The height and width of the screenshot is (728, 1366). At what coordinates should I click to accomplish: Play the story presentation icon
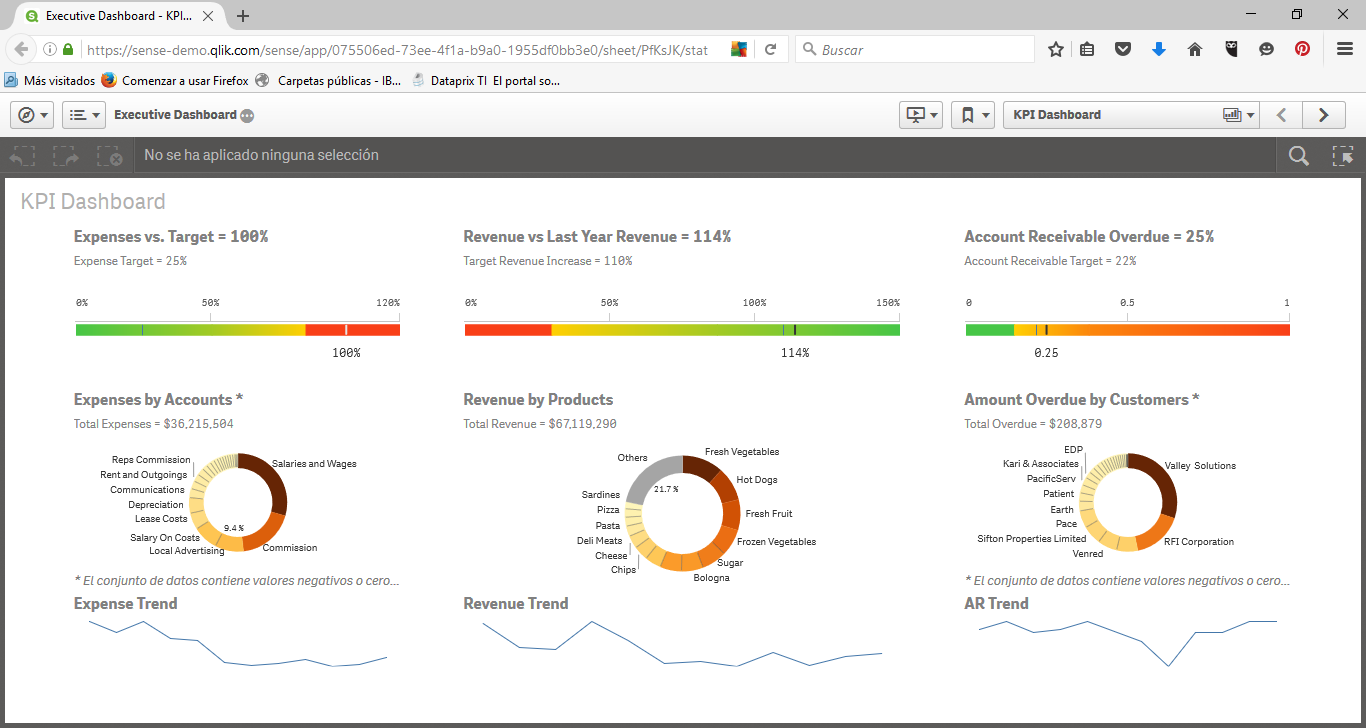click(x=914, y=114)
